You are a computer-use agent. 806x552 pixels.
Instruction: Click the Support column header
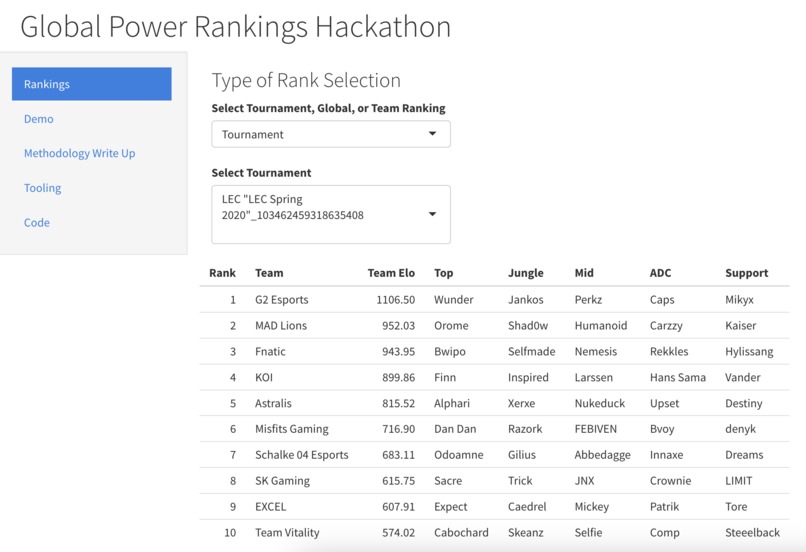746,273
